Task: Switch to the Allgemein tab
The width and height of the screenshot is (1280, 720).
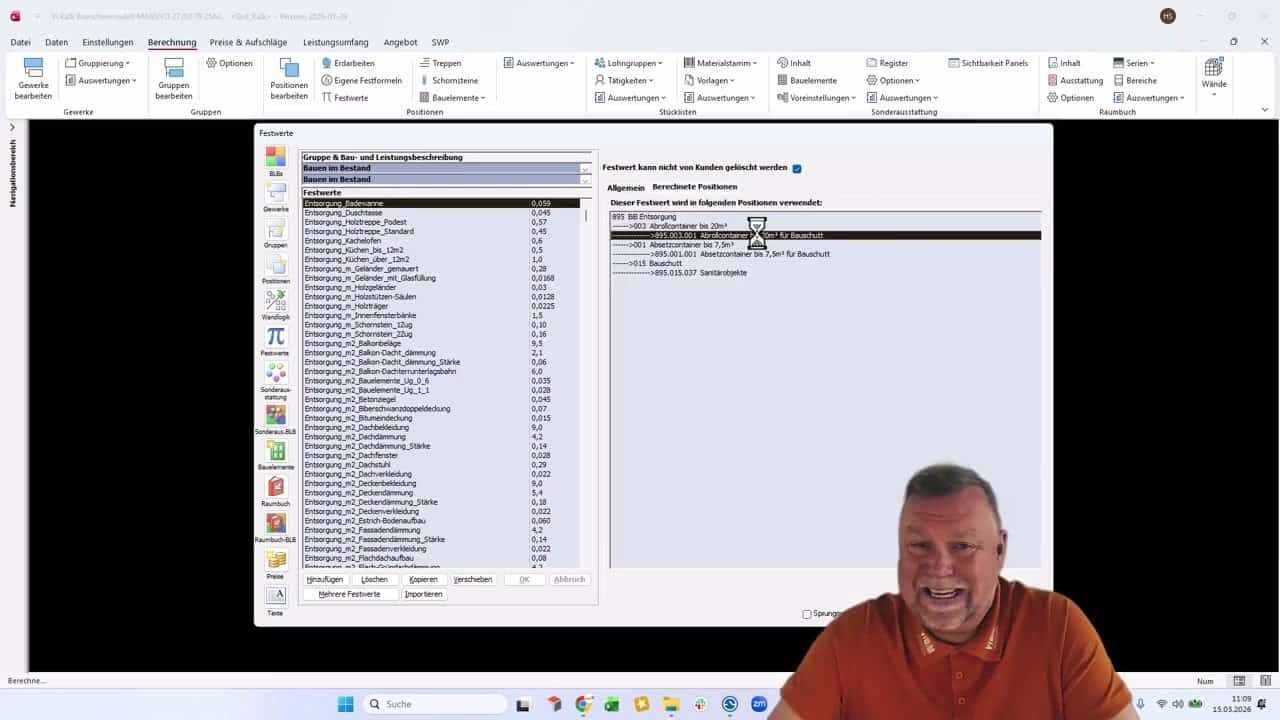Action: (625, 187)
